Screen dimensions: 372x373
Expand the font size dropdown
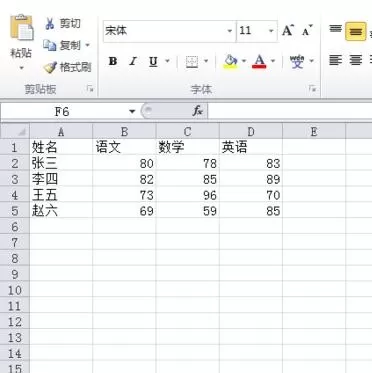(x=271, y=31)
